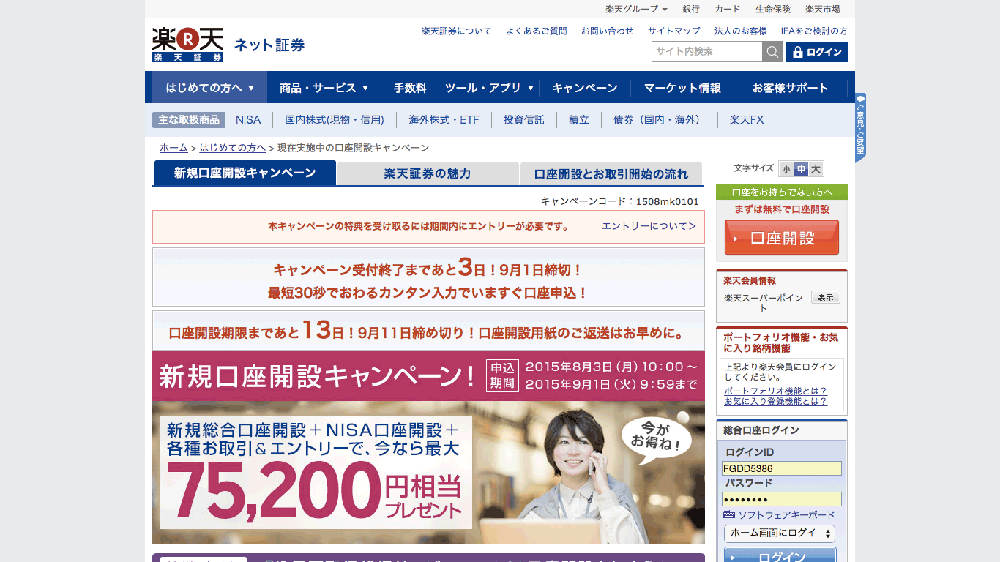Switch to the 楽天証券の魅力 tab
This screenshot has height=562, width=1000.
coord(427,174)
